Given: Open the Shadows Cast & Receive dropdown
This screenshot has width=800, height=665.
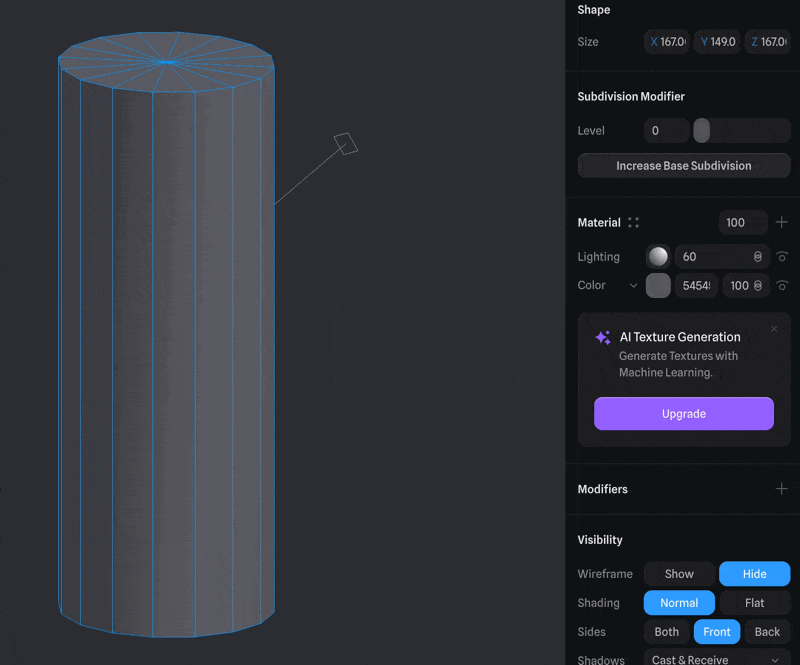Looking at the screenshot, I should (716, 659).
